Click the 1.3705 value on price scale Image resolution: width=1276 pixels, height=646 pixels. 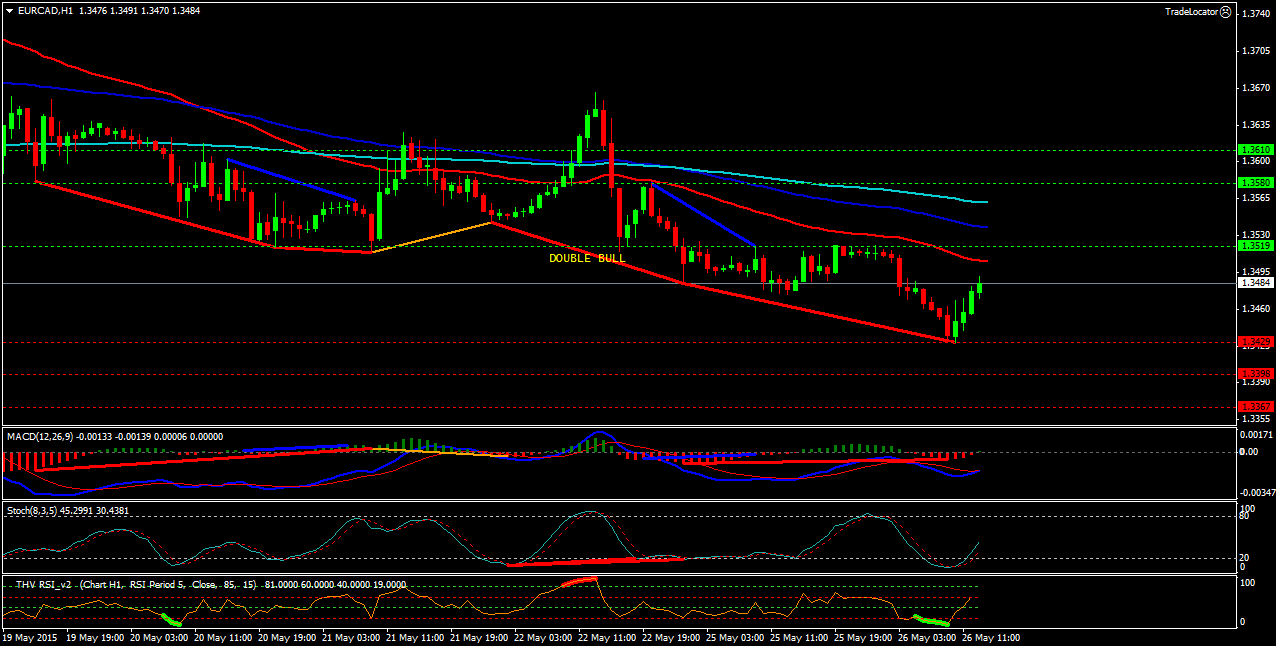coord(1254,51)
